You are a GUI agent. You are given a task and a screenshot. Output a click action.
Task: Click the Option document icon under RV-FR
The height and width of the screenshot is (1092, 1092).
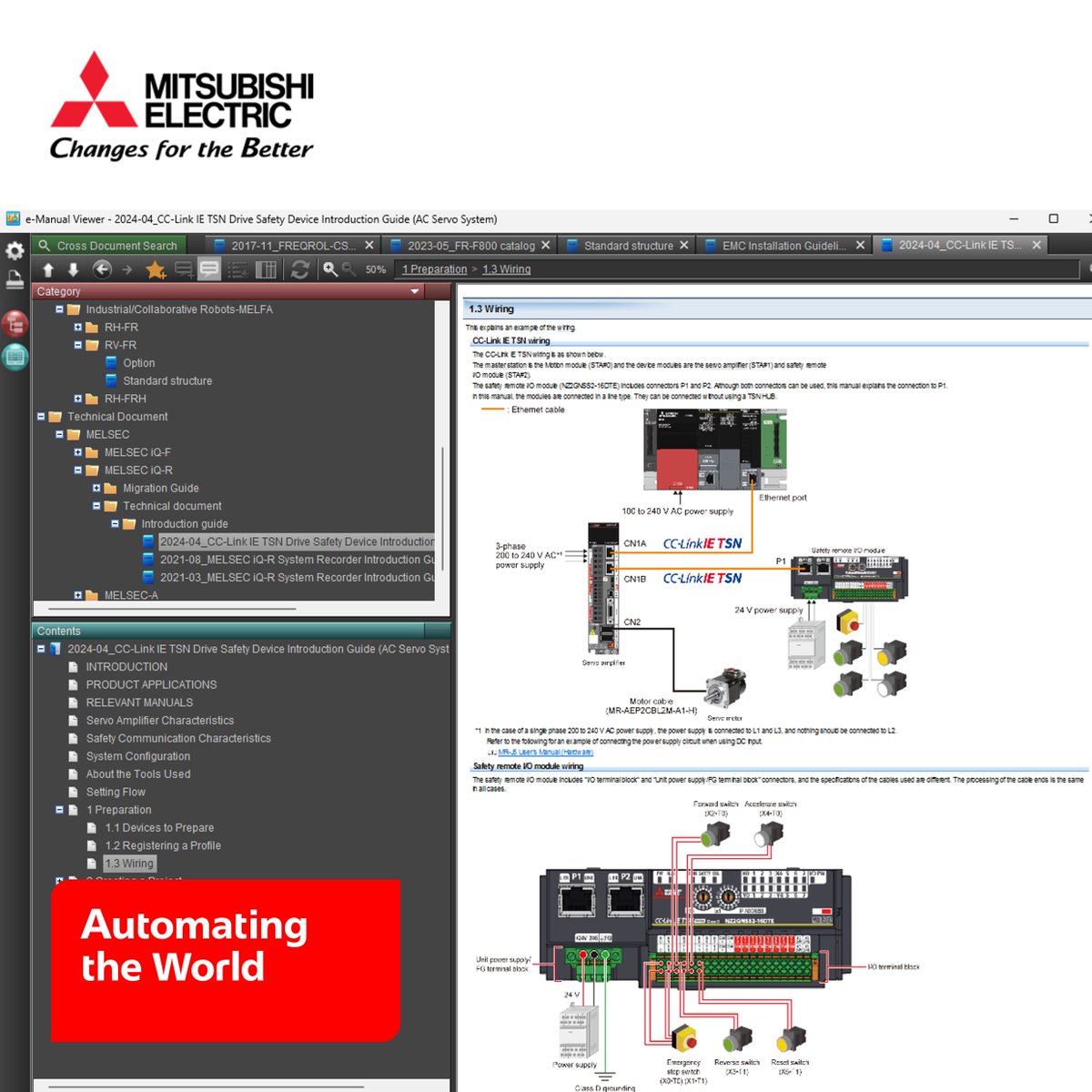111,363
